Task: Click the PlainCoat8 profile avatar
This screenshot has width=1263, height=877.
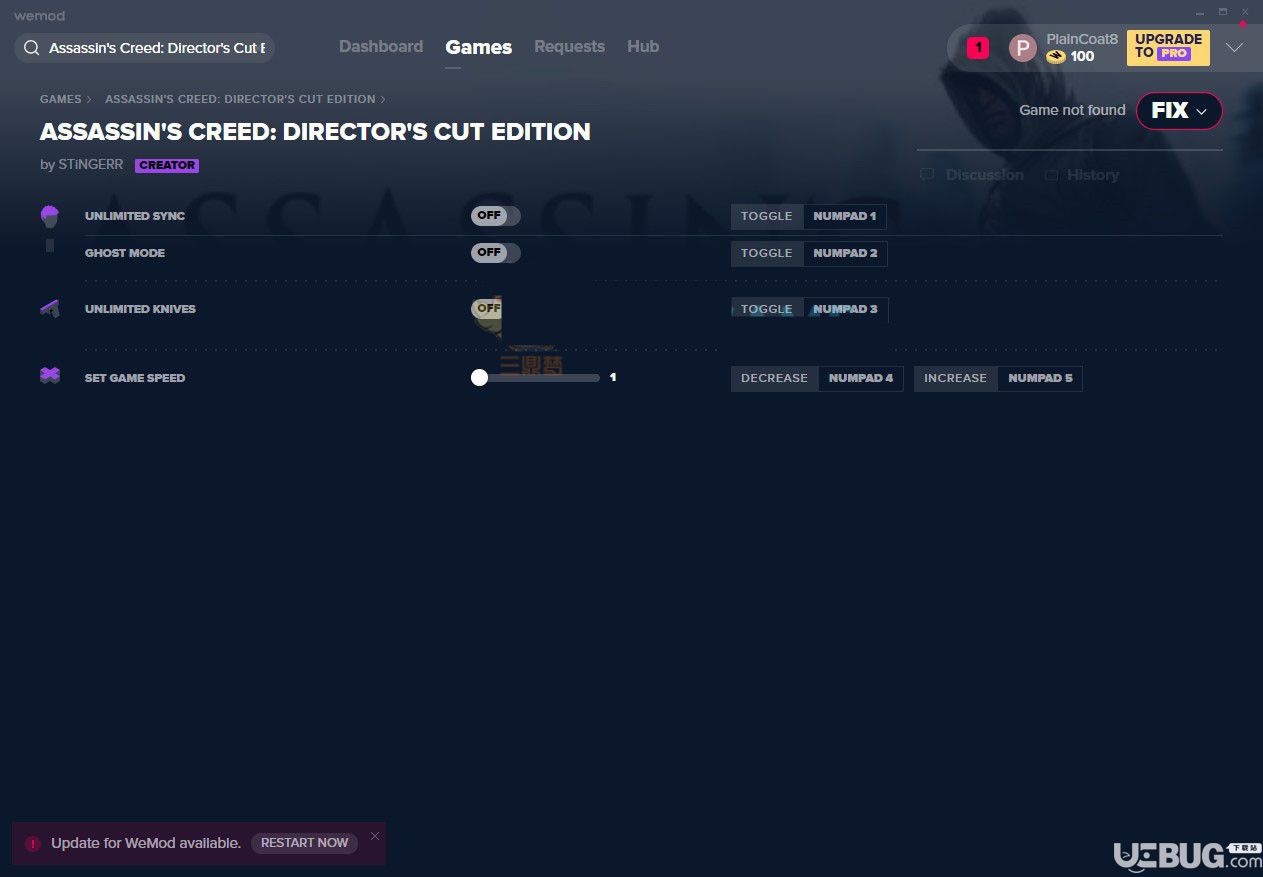Action: click(x=1022, y=47)
